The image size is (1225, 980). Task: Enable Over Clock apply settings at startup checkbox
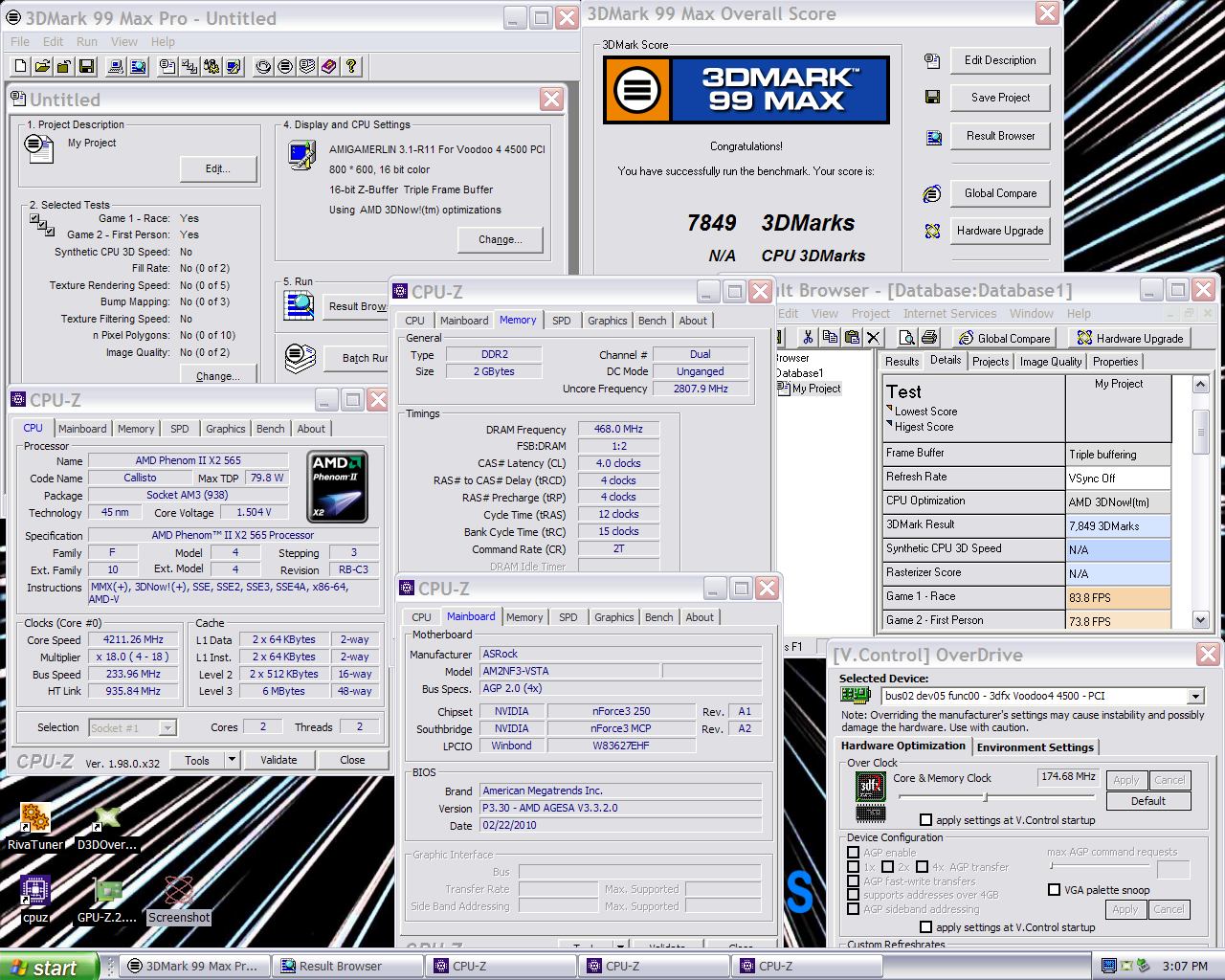pyautogui.click(x=925, y=820)
